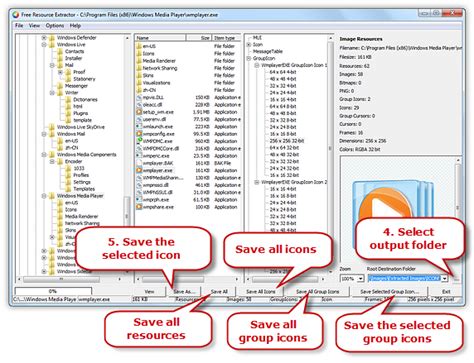Click the Network Sharing folder icon in file list

pyautogui.click(x=139, y=68)
